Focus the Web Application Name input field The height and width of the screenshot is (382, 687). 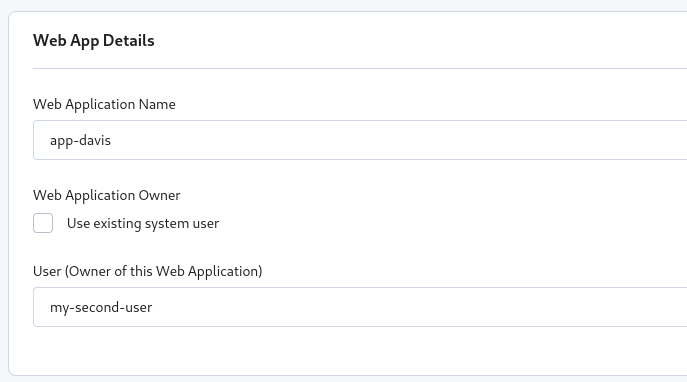click(360, 140)
